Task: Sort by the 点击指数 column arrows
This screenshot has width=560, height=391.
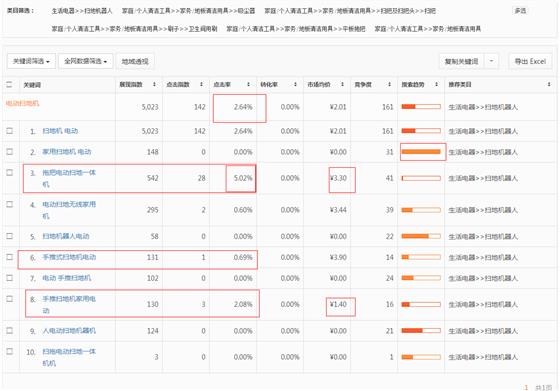Action: pos(201,85)
